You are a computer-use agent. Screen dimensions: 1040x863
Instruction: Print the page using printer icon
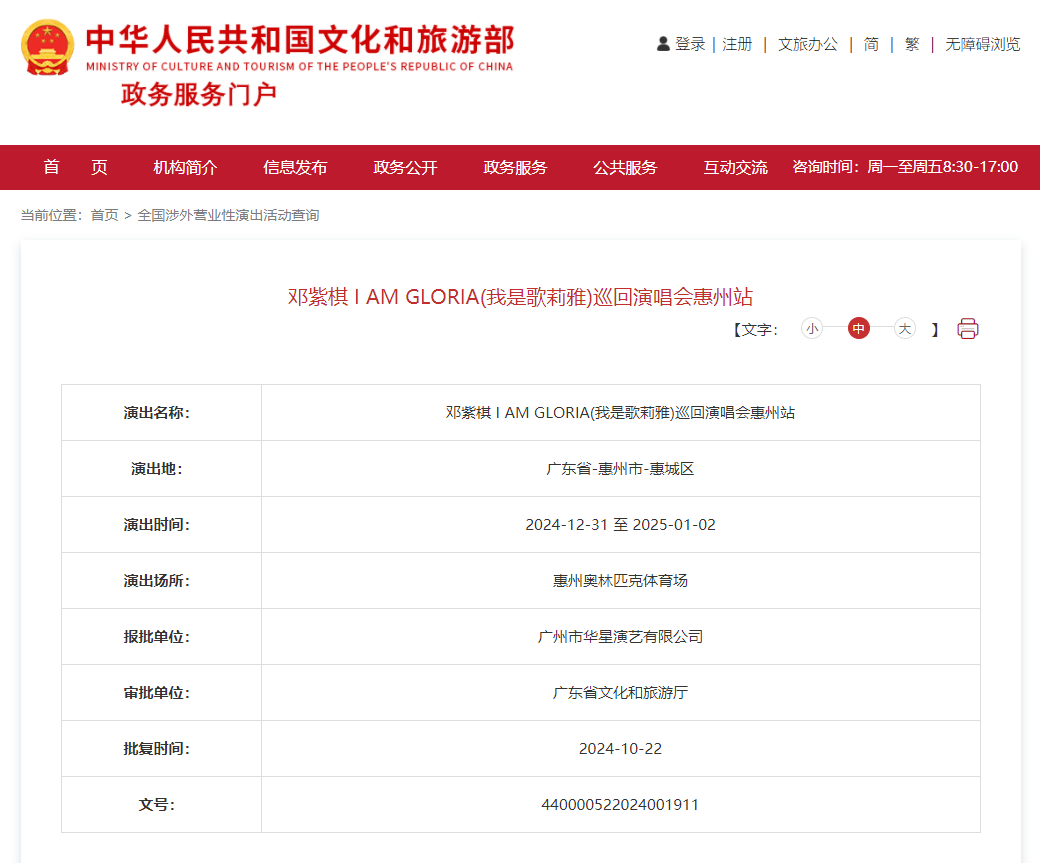tap(968, 328)
